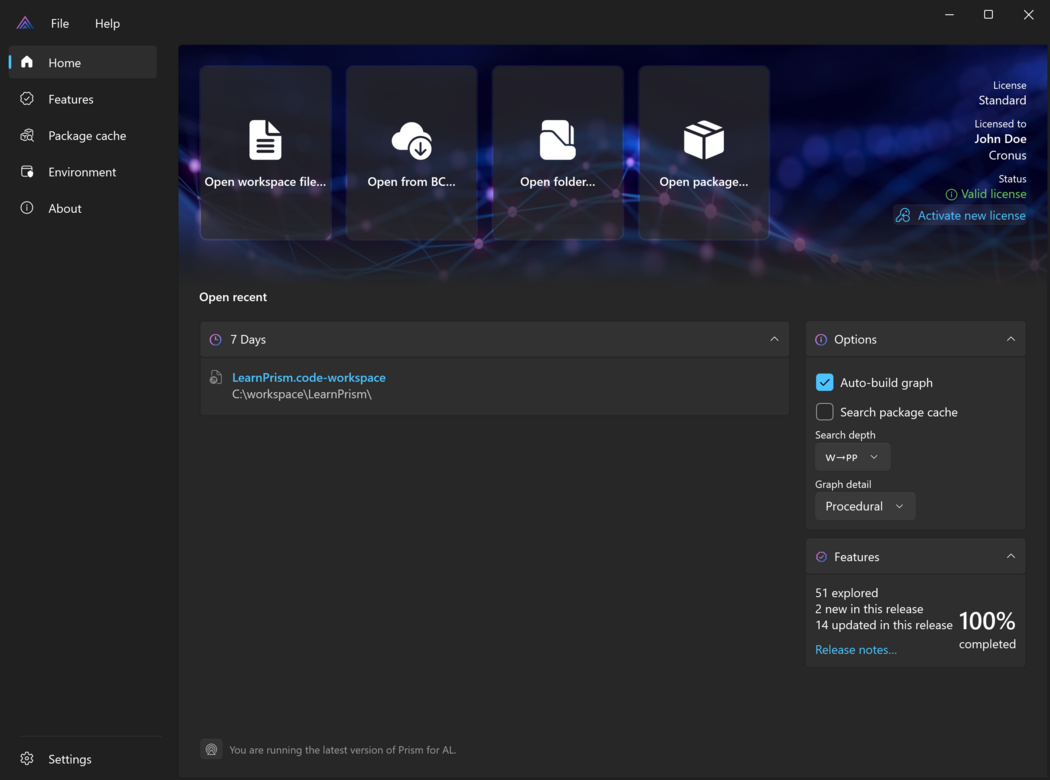Open the Help menu
Image resolution: width=1050 pixels, height=780 pixels.
pos(107,23)
